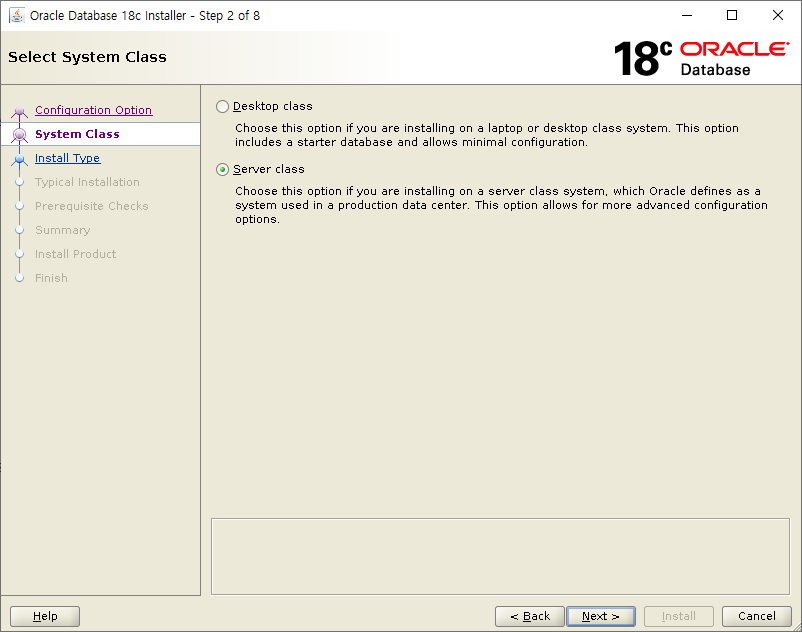Select the Server class radio button

[x=222, y=169]
